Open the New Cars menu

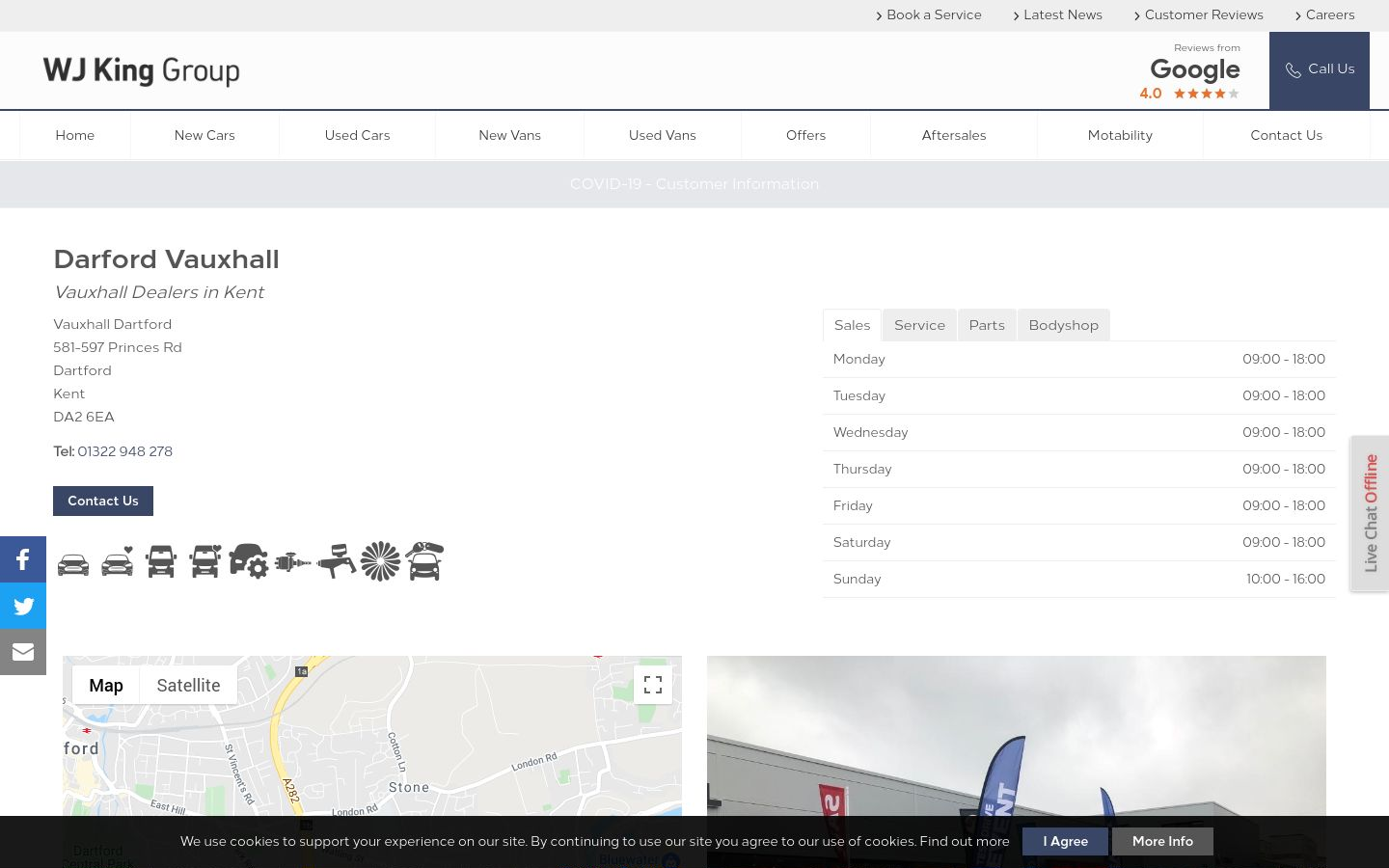(204, 135)
